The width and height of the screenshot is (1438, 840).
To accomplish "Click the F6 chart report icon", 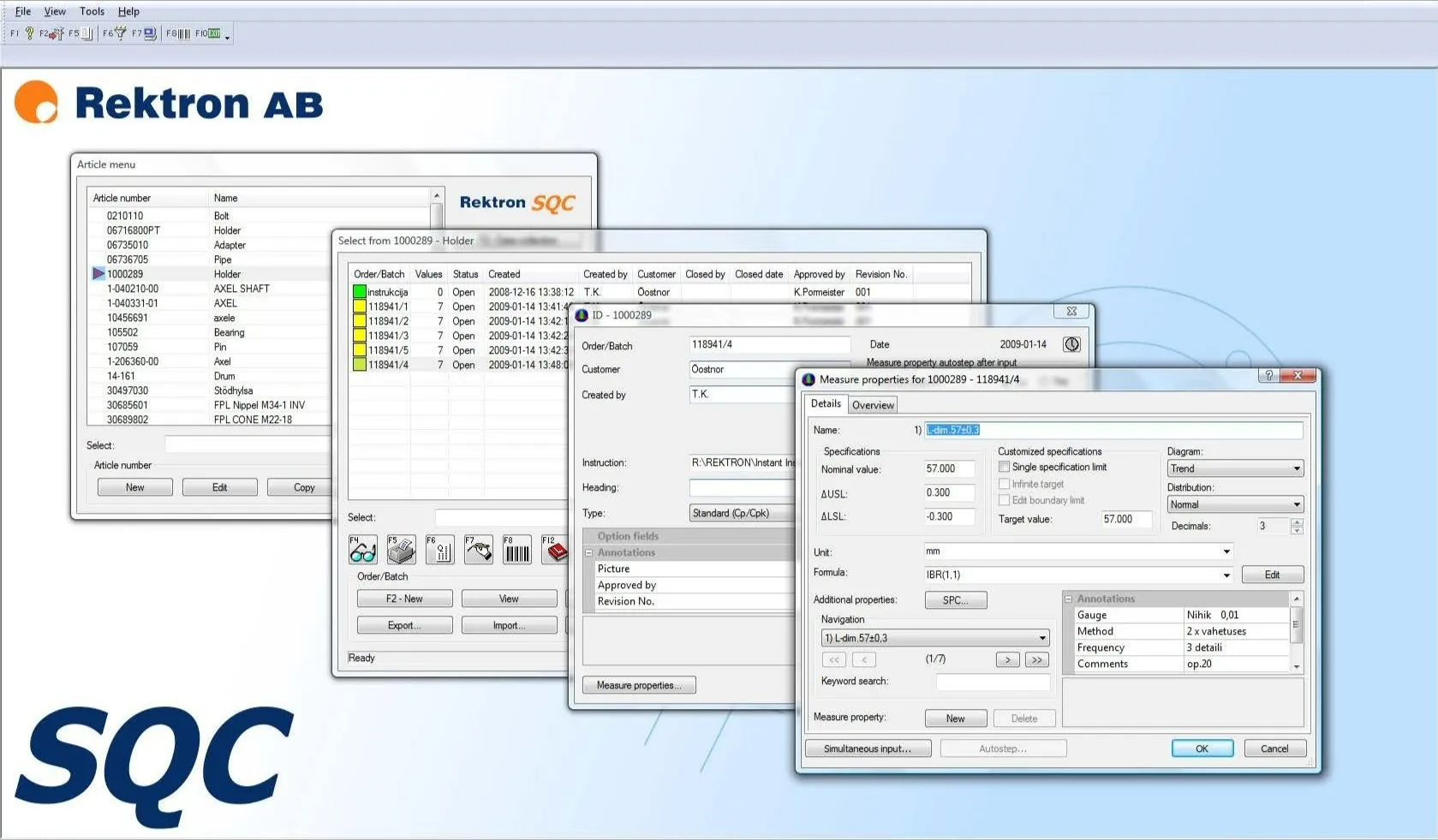I will [x=440, y=550].
